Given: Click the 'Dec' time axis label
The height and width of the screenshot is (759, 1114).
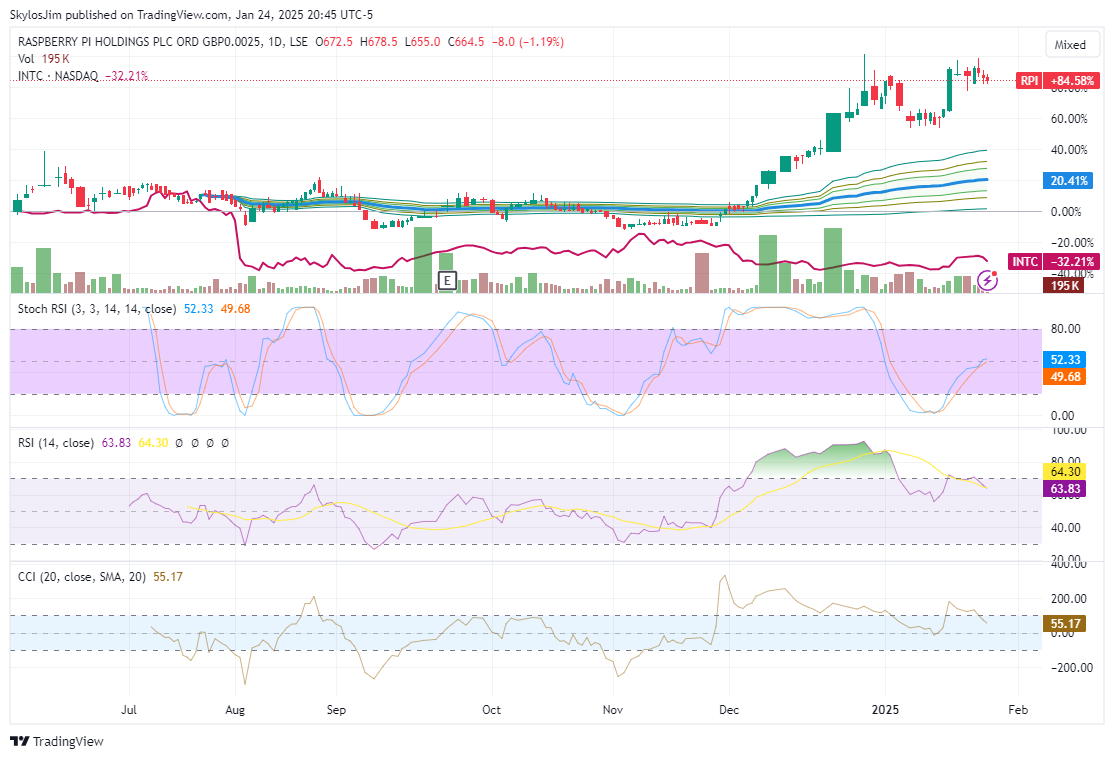Looking at the screenshot, I should 729,710.
